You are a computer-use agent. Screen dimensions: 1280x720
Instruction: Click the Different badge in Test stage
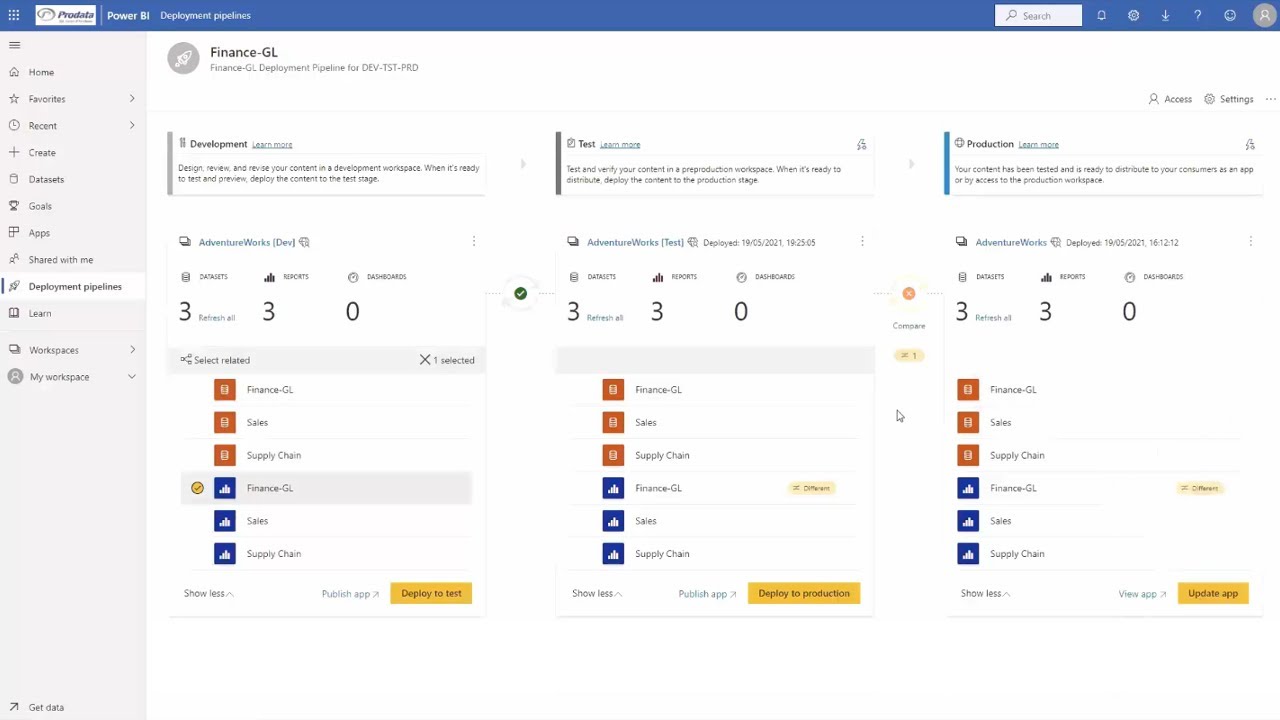(x=811, y=488)
